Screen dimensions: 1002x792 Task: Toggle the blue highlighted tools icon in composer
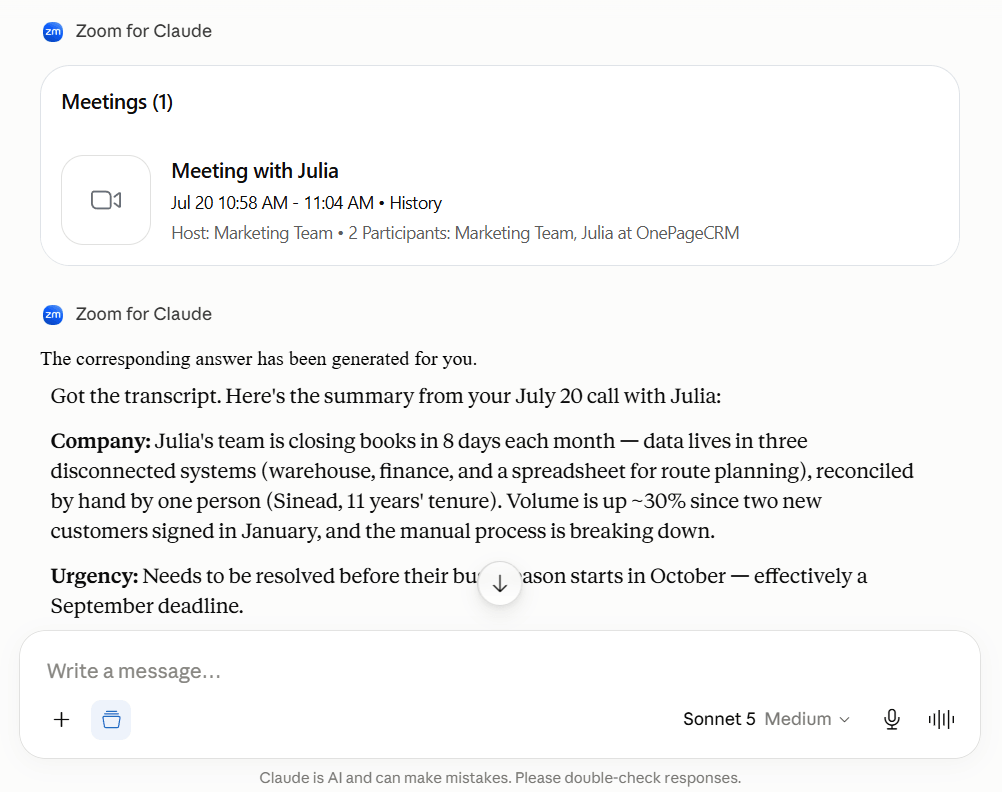111,720
